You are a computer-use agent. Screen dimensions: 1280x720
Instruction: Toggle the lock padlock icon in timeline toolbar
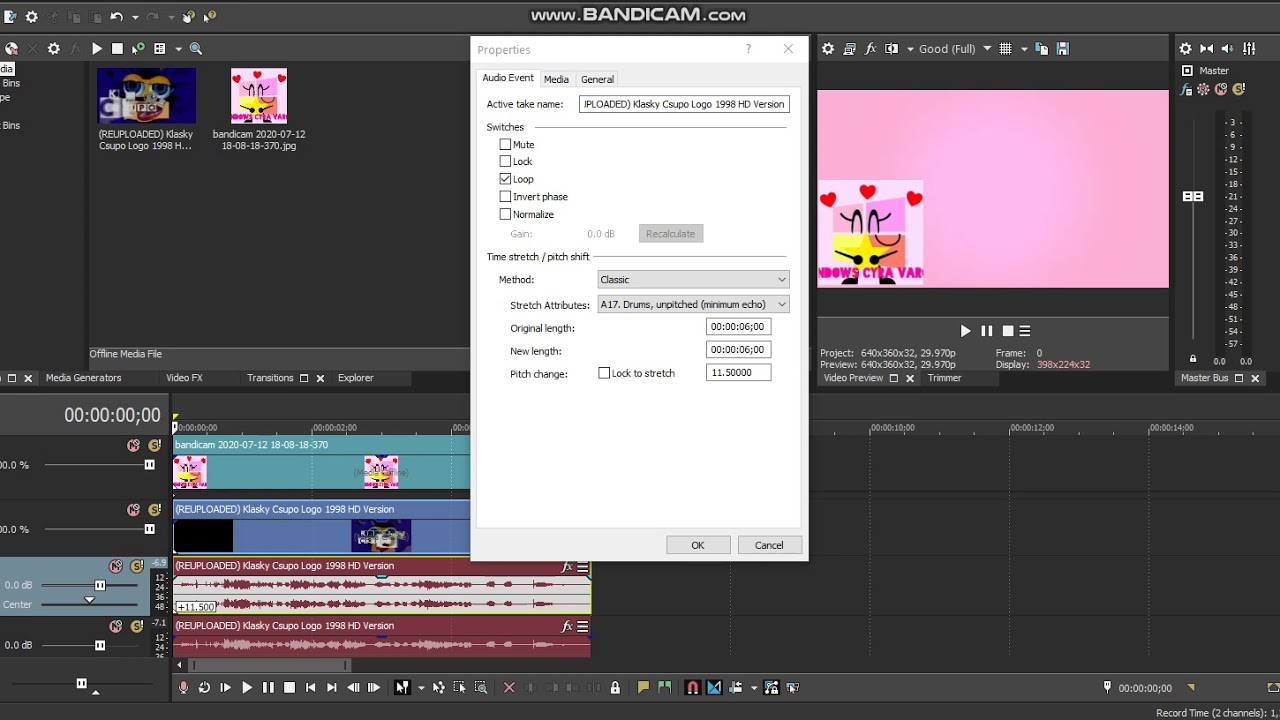click(615, 687)
